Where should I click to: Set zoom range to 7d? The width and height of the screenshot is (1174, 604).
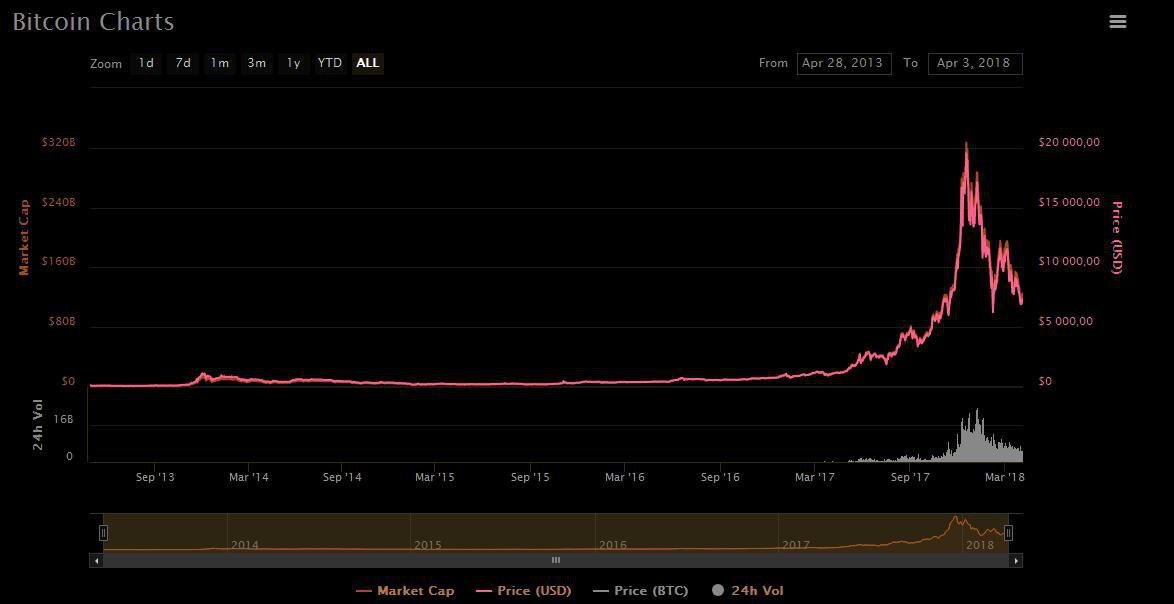pyautogui.click(x=183, y=64)
